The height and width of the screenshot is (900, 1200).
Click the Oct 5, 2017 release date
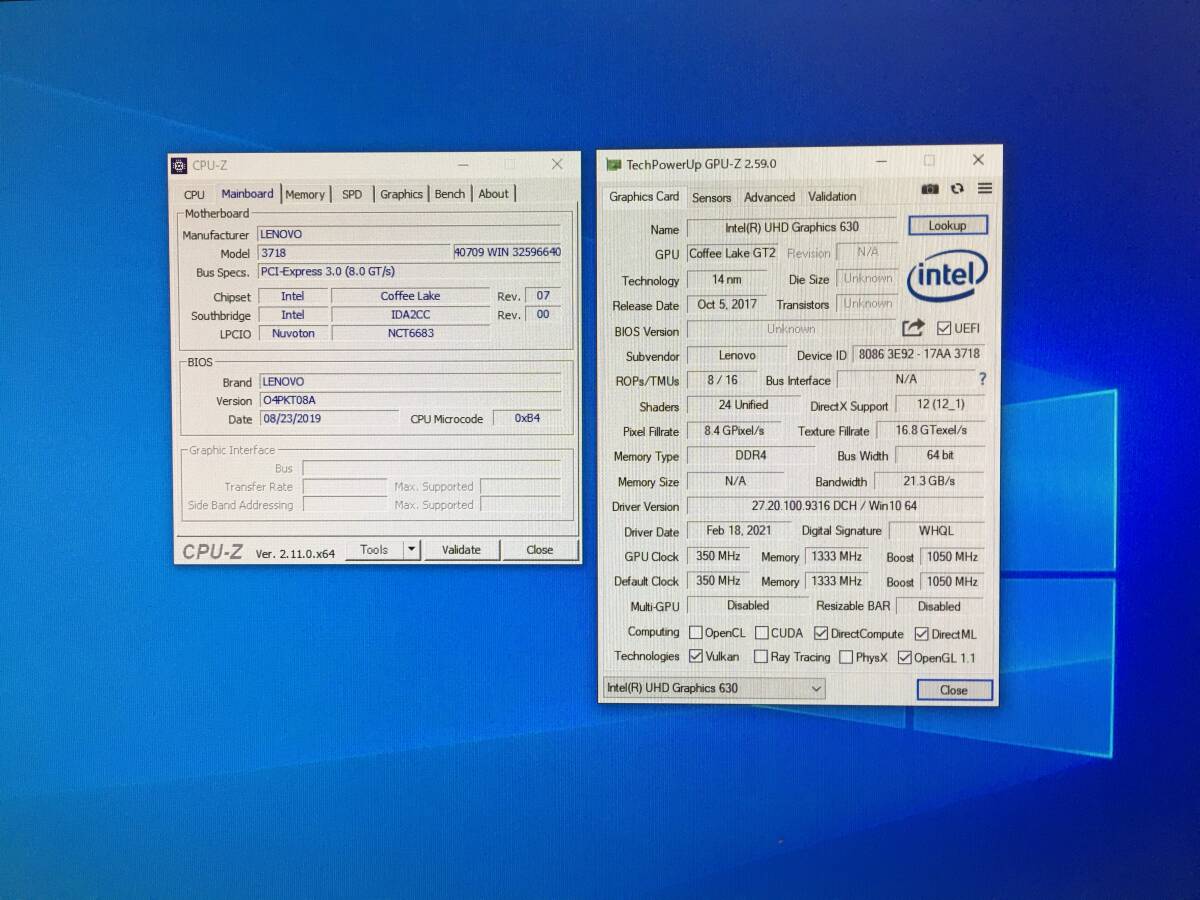tap(727, 304)
